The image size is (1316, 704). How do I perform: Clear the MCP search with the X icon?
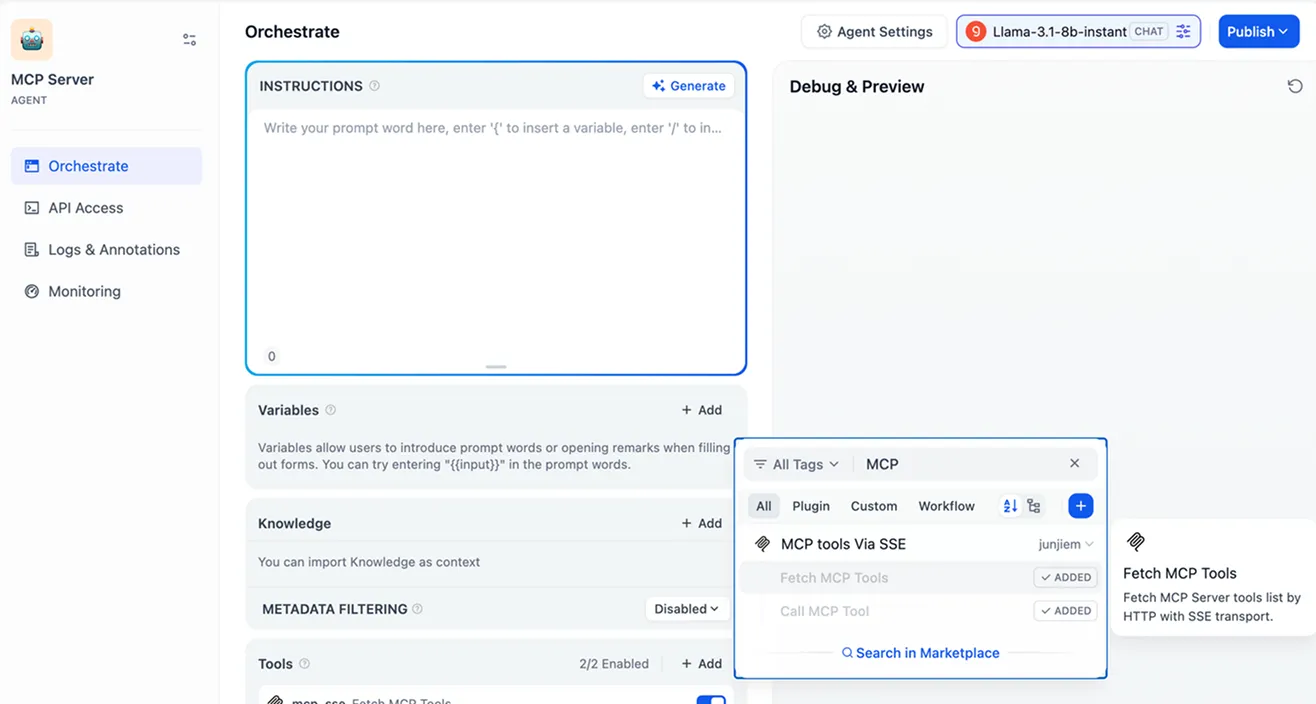(1075, 464)
